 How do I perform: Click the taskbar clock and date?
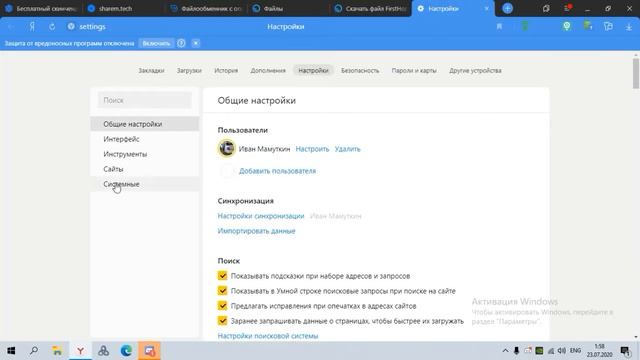pyautogui.click(x=600, y=351)
